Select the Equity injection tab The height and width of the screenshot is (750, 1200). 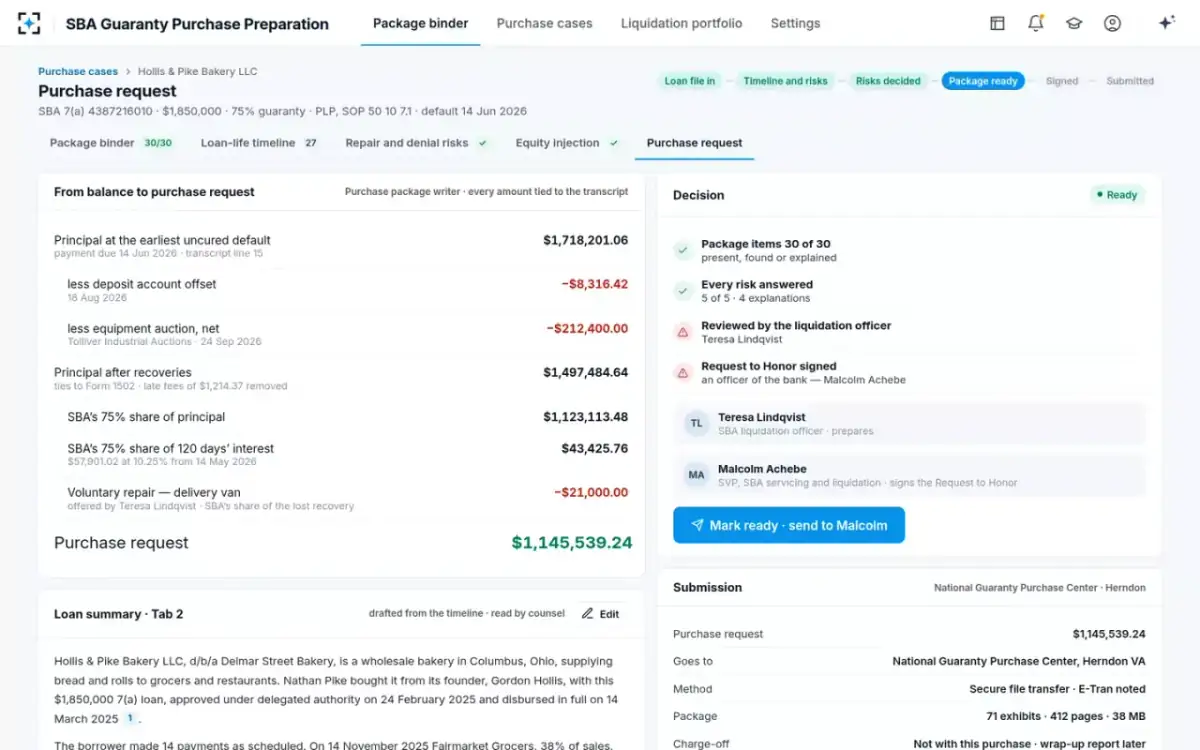click(x=567, y=143)
